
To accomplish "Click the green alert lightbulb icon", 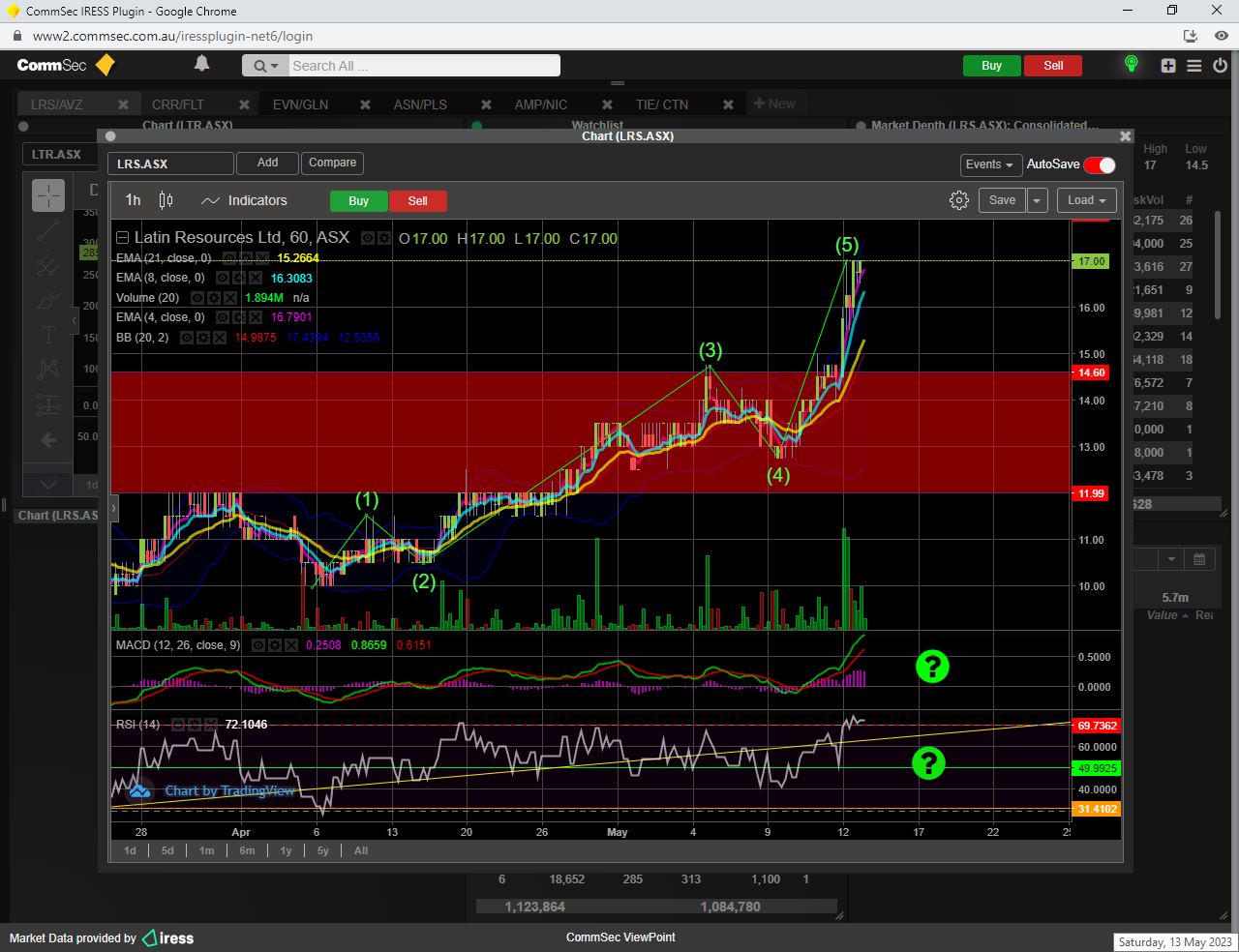I will [x=1131, y=65].
